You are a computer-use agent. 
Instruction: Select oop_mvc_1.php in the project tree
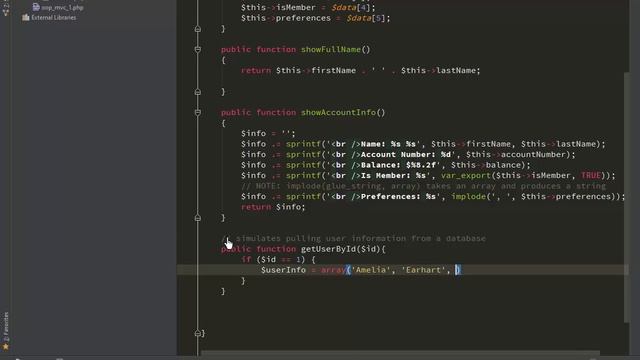click(x=62, y=7)
